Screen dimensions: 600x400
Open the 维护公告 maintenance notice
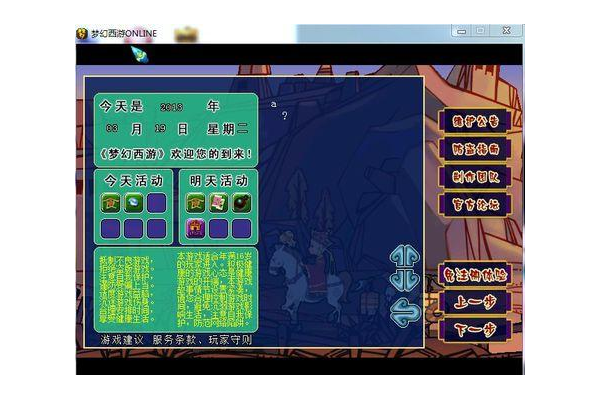point(476,121)
